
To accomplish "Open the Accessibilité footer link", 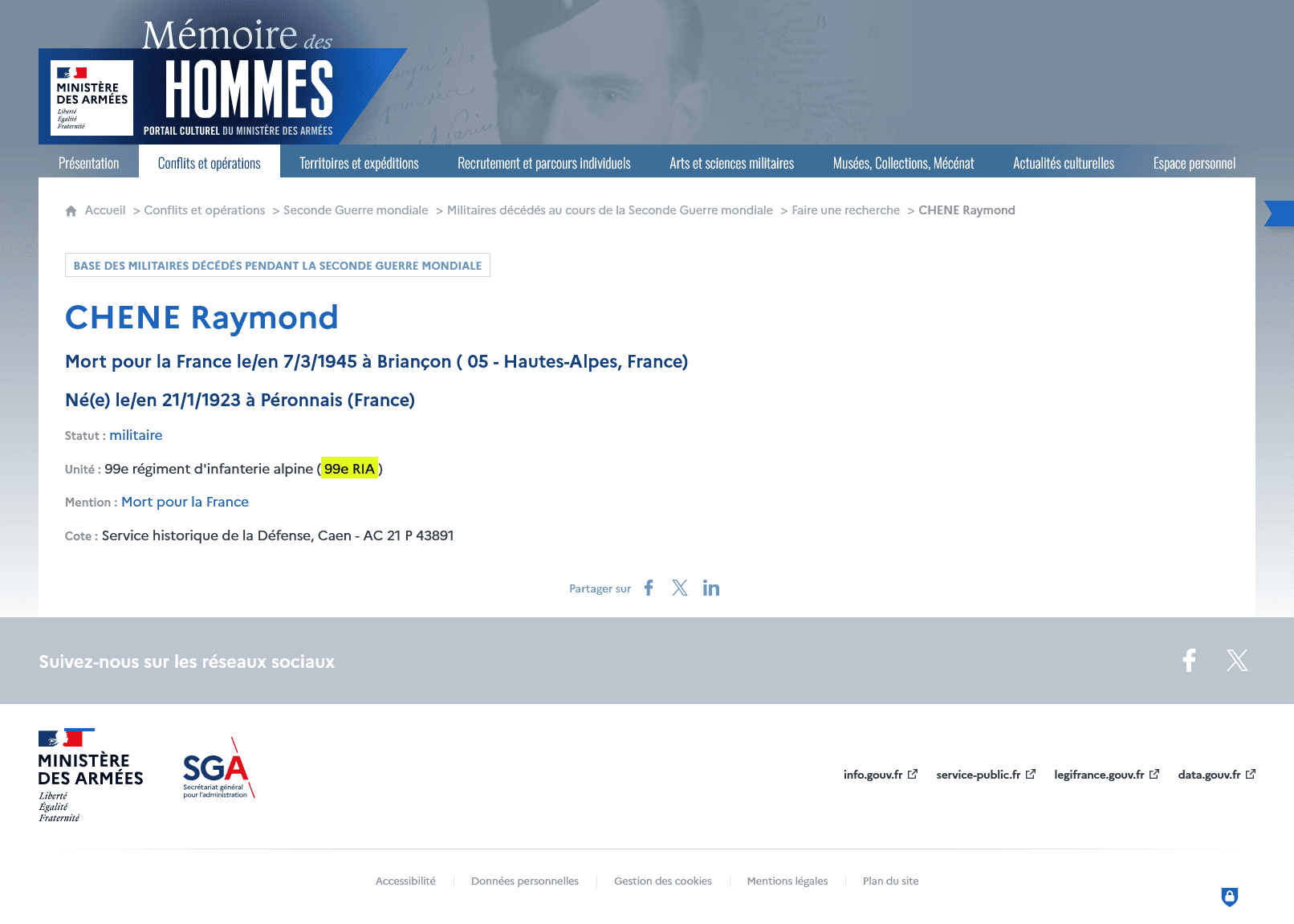I will 405,881.
